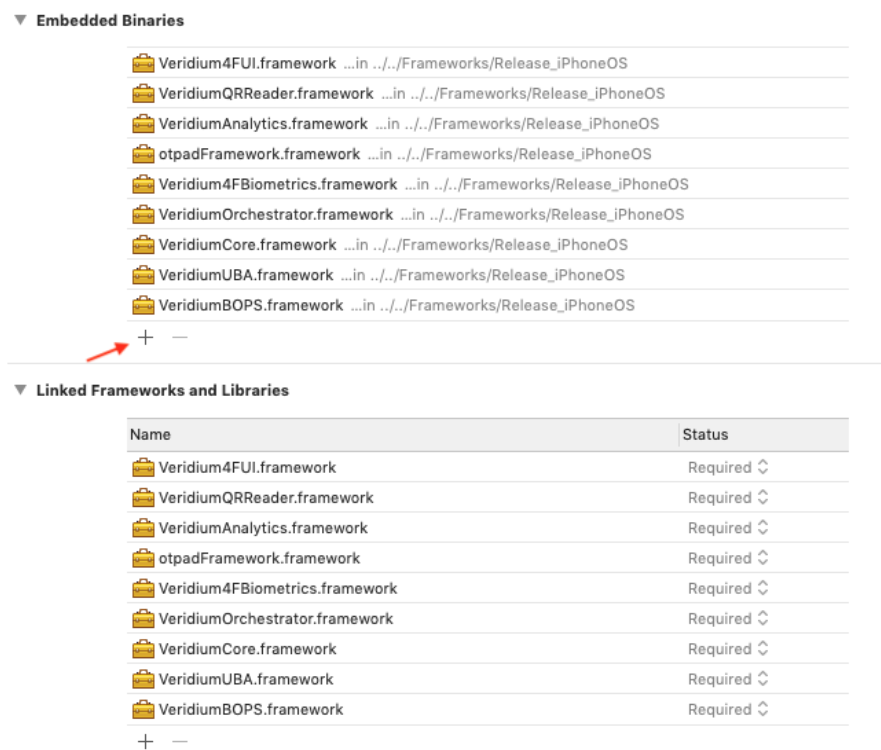881x750 pixels.
Task: Select embedded VeridiumUBA.framework name text
Action: click(246, 275)
